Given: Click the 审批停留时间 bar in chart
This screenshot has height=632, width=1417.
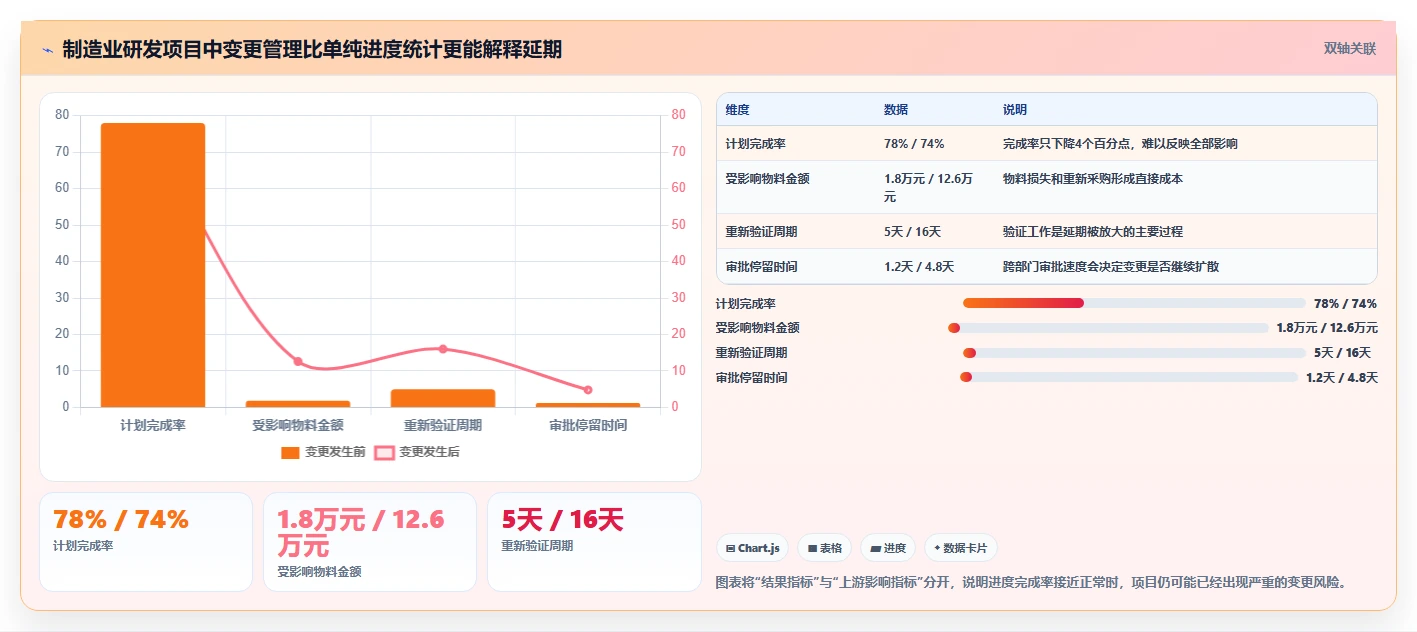Looking at the screenshot, I should click(588, 405).
